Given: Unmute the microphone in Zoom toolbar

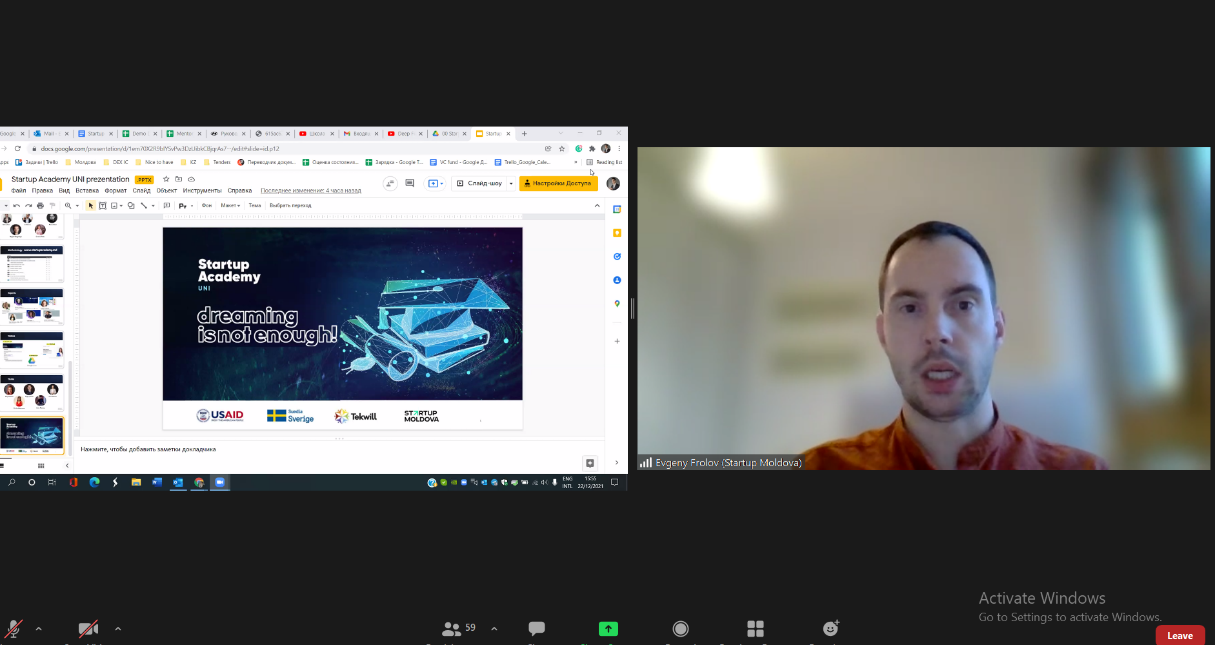Looking at the screenshot, I should pyautogui.click(x=14, y=629).
